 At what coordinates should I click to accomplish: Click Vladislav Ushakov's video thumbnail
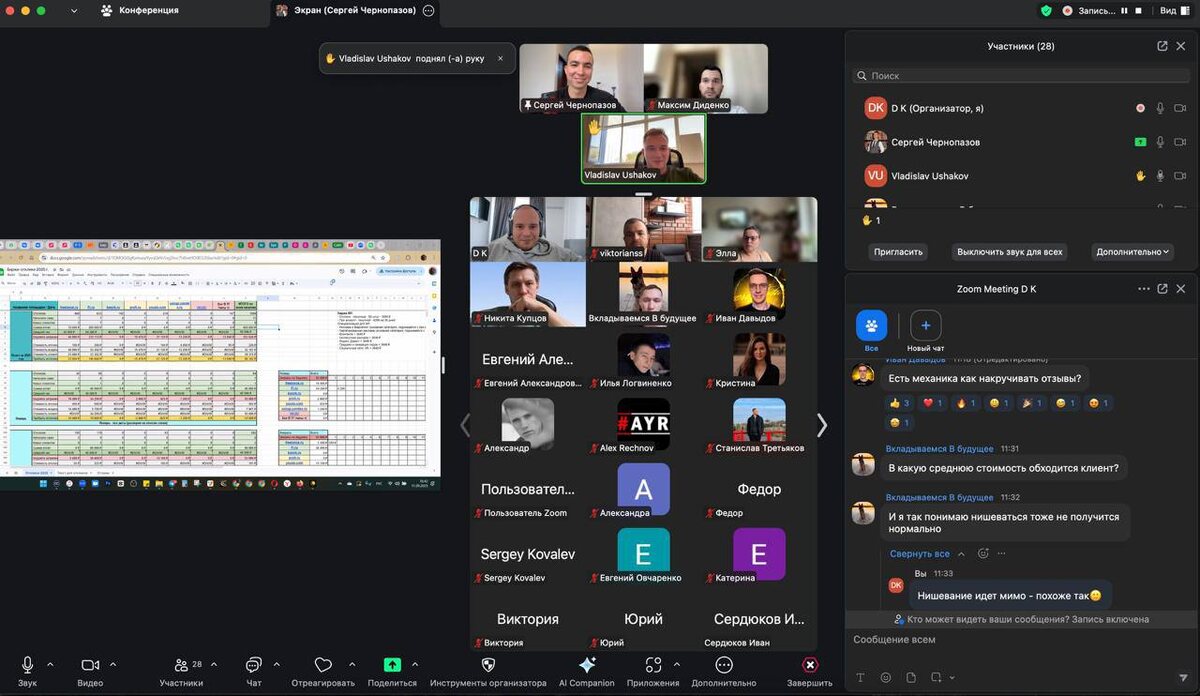pyautogui.click(x=643, y=148)
